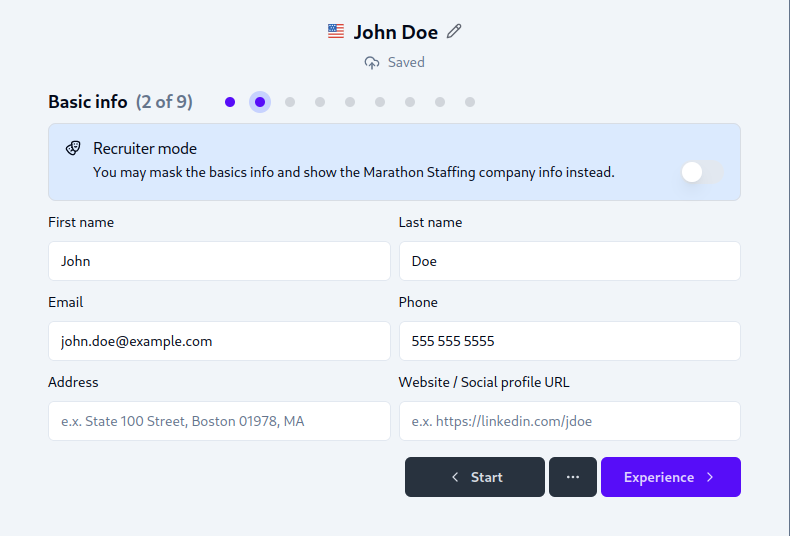Viewport: 790px width, 536px height.
Task: Click the First name field containing John
Action: click(x=219, y=261)
